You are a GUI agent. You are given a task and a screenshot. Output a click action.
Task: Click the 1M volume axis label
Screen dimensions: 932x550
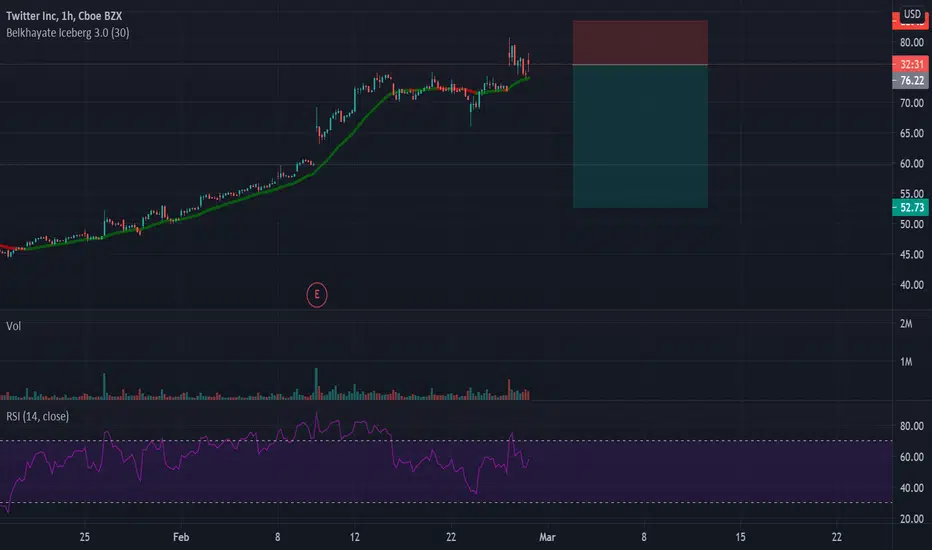click(906, 362)
